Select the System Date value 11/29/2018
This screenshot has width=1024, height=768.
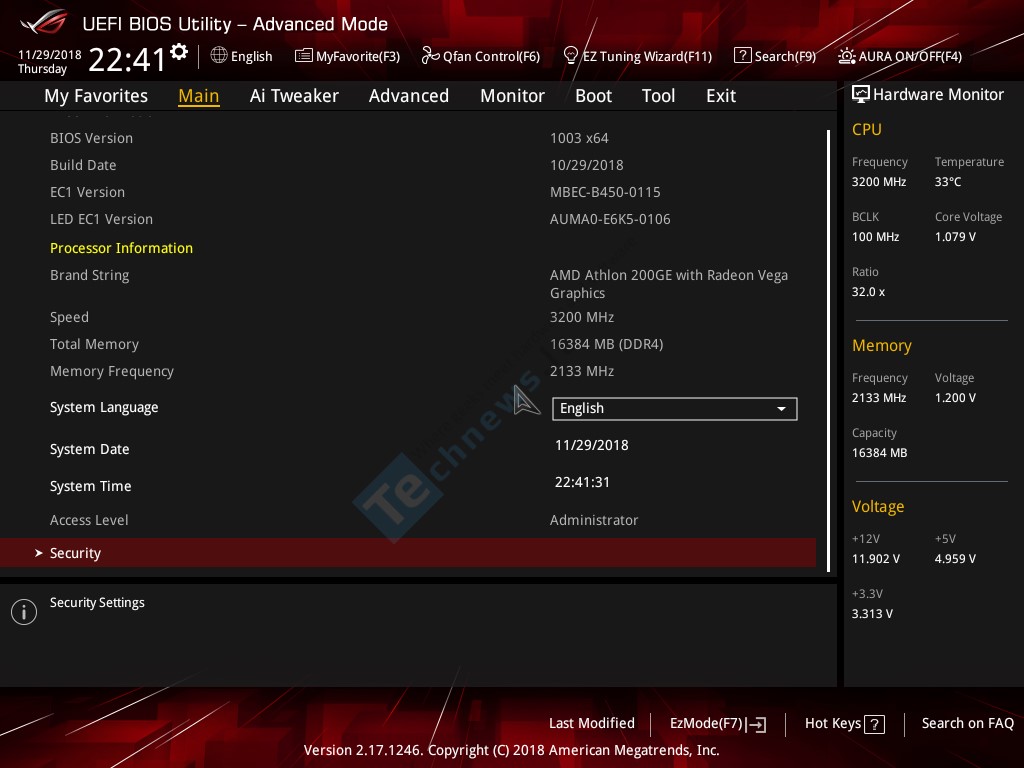pos(592,445)
